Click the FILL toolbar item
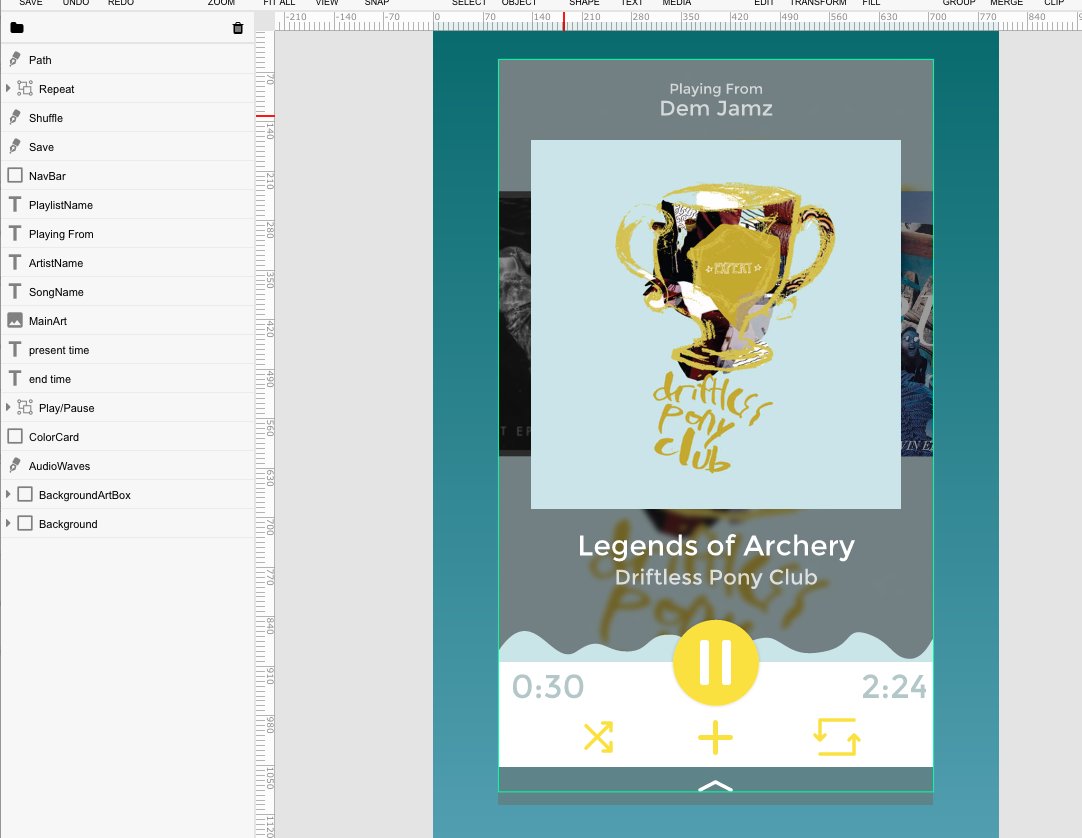 [x=871, y=3]
